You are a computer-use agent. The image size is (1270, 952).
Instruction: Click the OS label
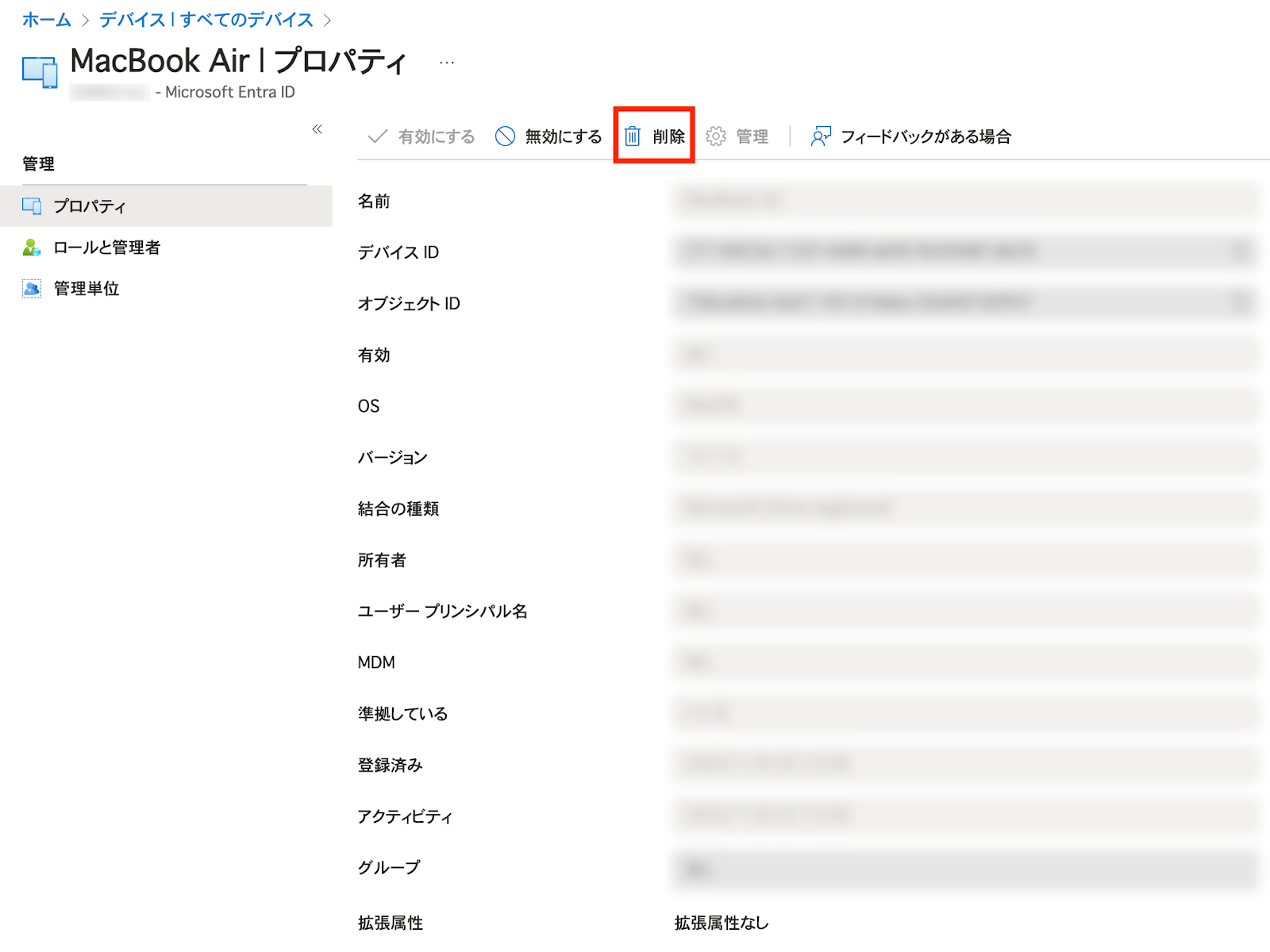[x=369, y=406]
